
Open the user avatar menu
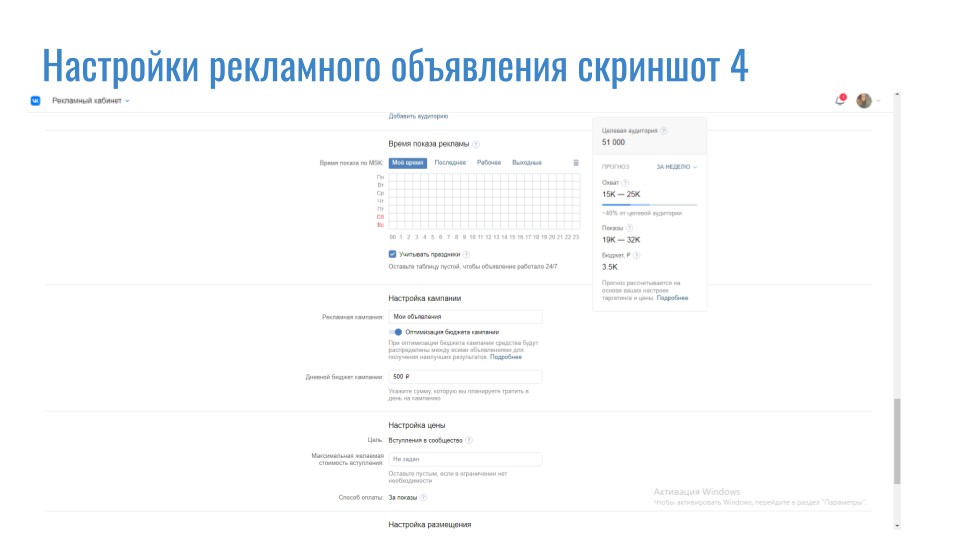(x=864, y=101)
